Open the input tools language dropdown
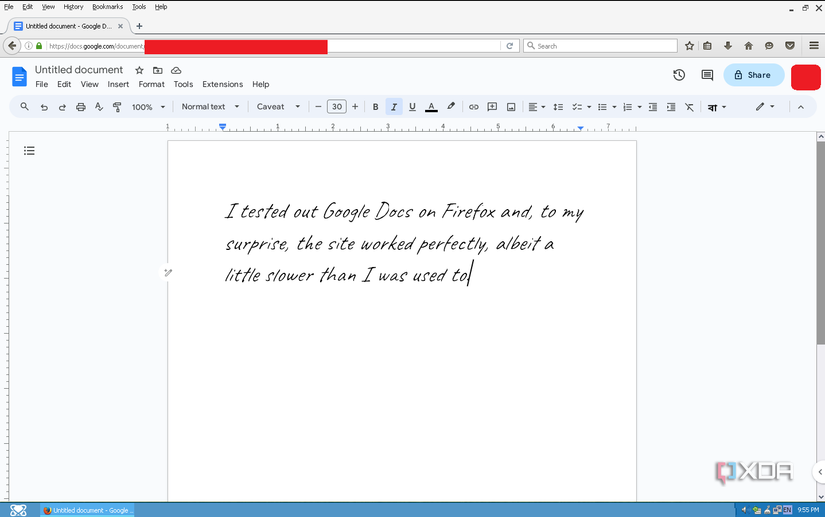This screenshot has height=517, width=825. pos(717,107)
